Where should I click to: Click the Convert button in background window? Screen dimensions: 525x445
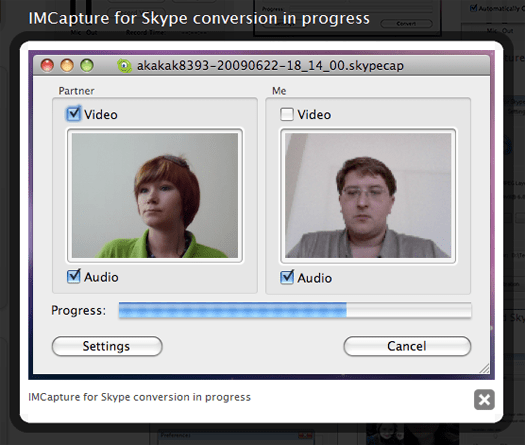pyautogui.click(x=406, y=23)
